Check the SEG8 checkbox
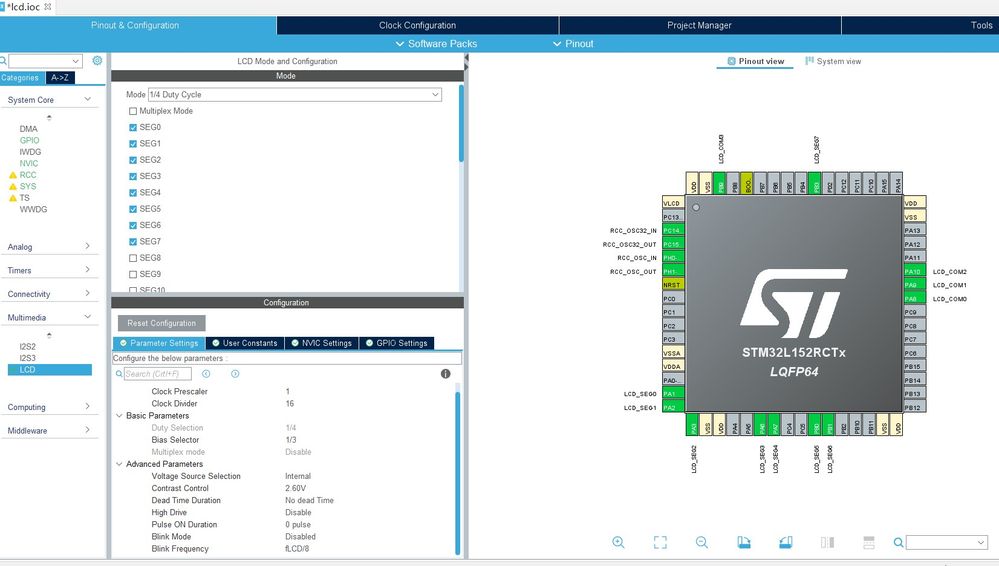Image resolution: width=999 pixels, height=566 pixels. [x=133, y=258]
